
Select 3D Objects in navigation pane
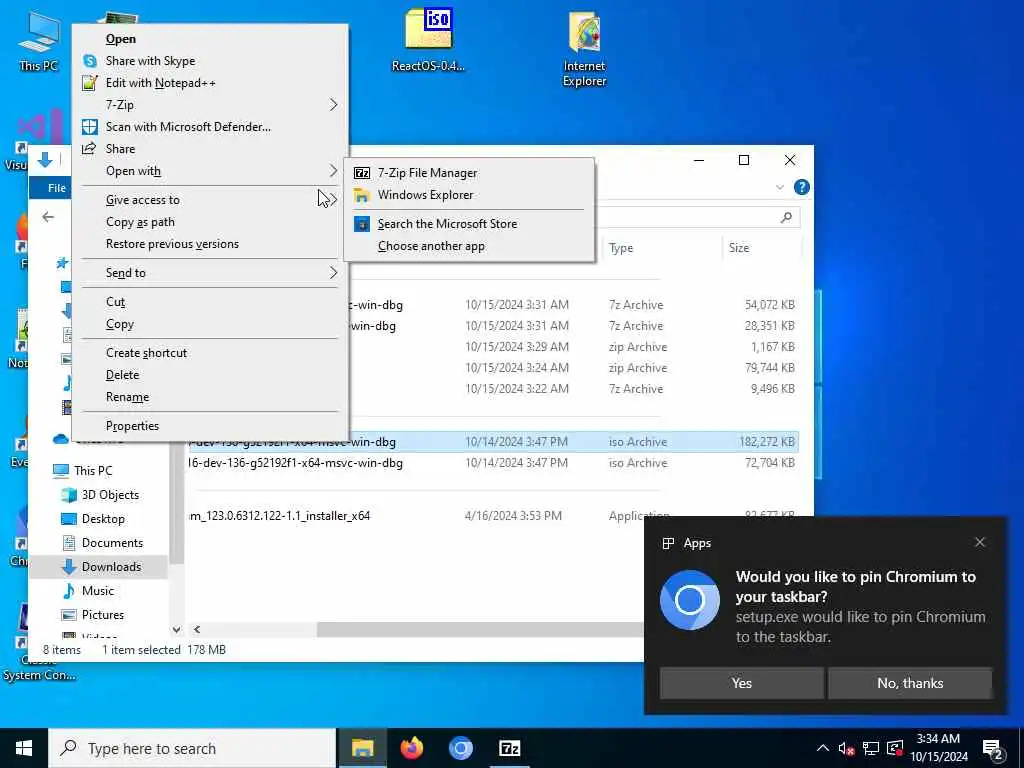[x=110, y=494]
